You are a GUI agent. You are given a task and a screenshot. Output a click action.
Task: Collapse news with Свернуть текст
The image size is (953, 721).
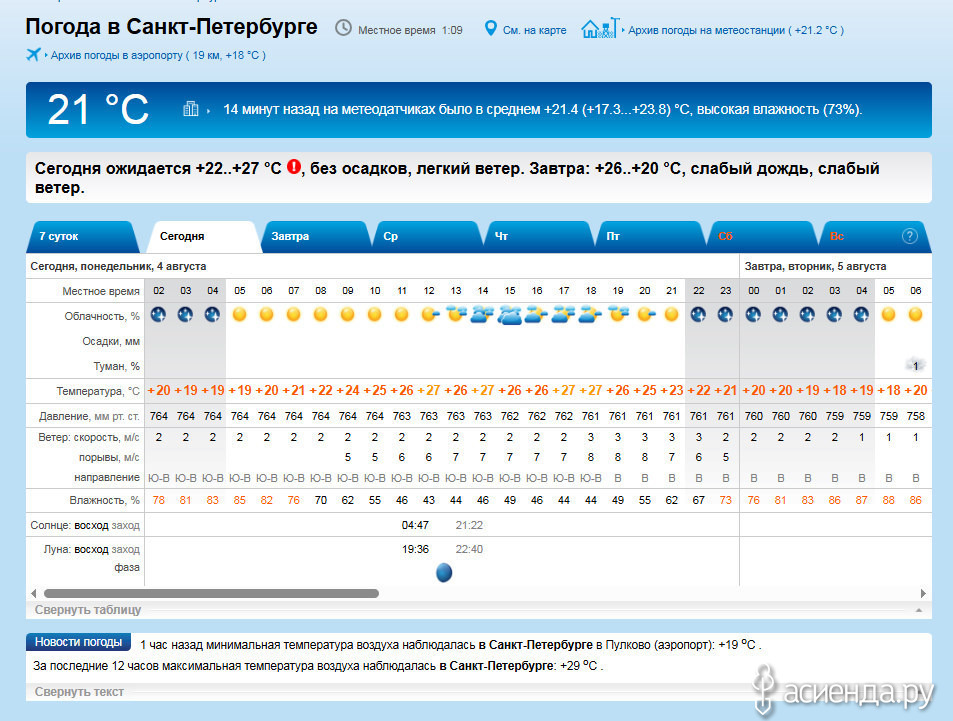79,691
